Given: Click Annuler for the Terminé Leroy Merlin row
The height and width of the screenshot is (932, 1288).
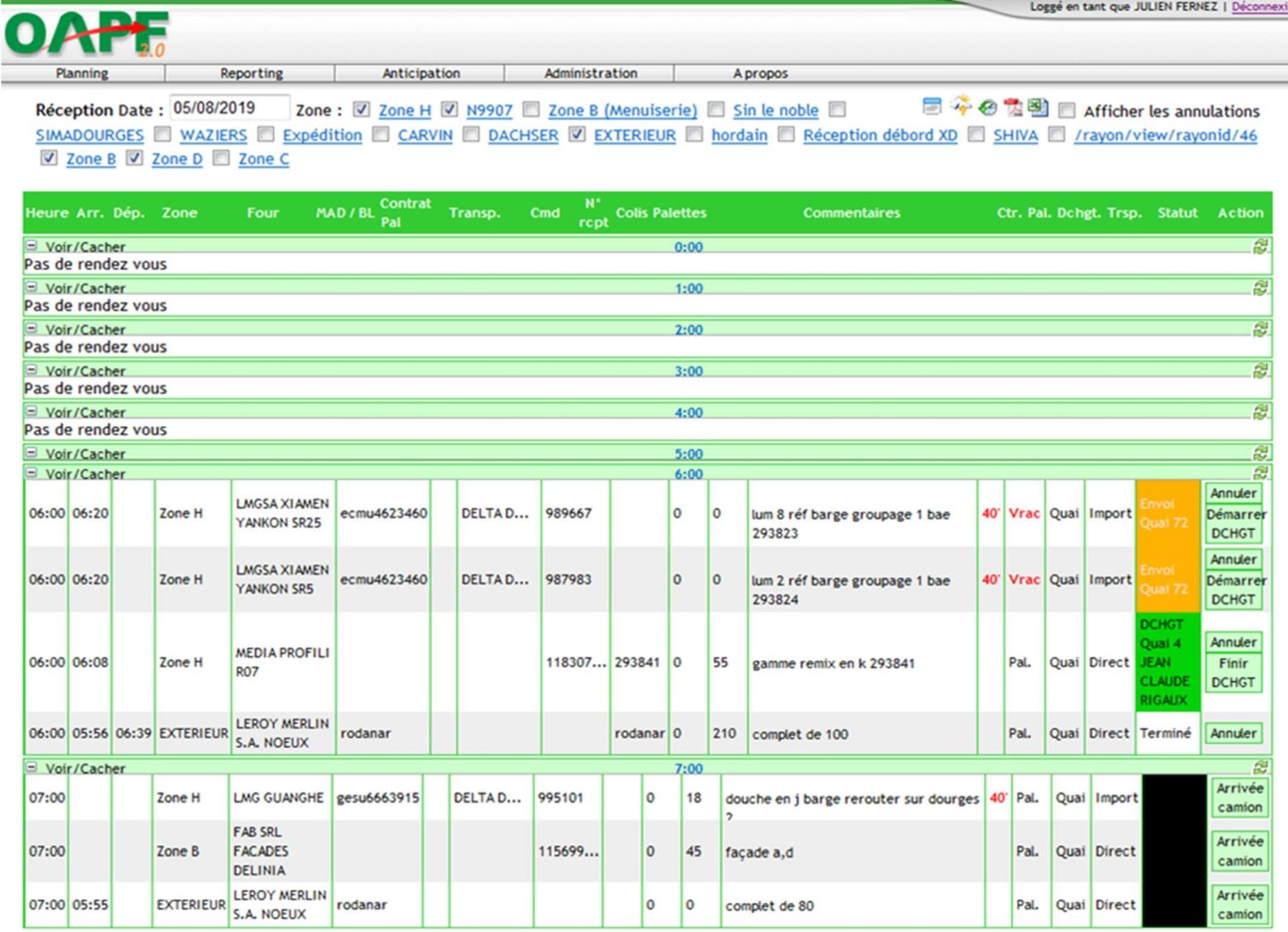Looking at the screenshot, I should [1233, 733].
